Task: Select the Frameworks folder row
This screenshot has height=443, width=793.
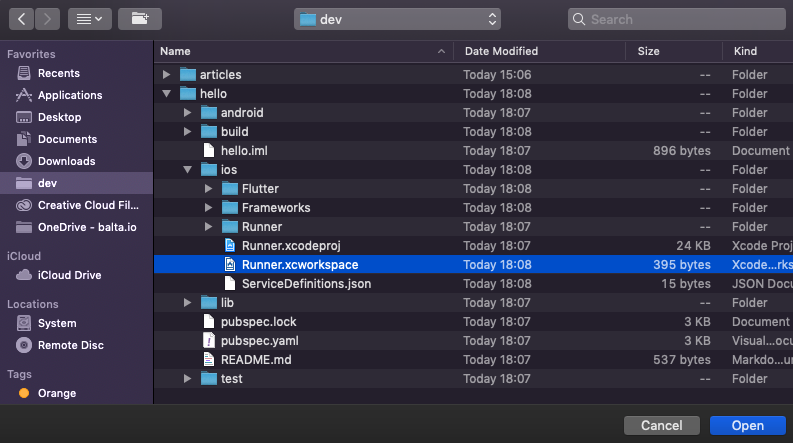Action: [473, 208]
